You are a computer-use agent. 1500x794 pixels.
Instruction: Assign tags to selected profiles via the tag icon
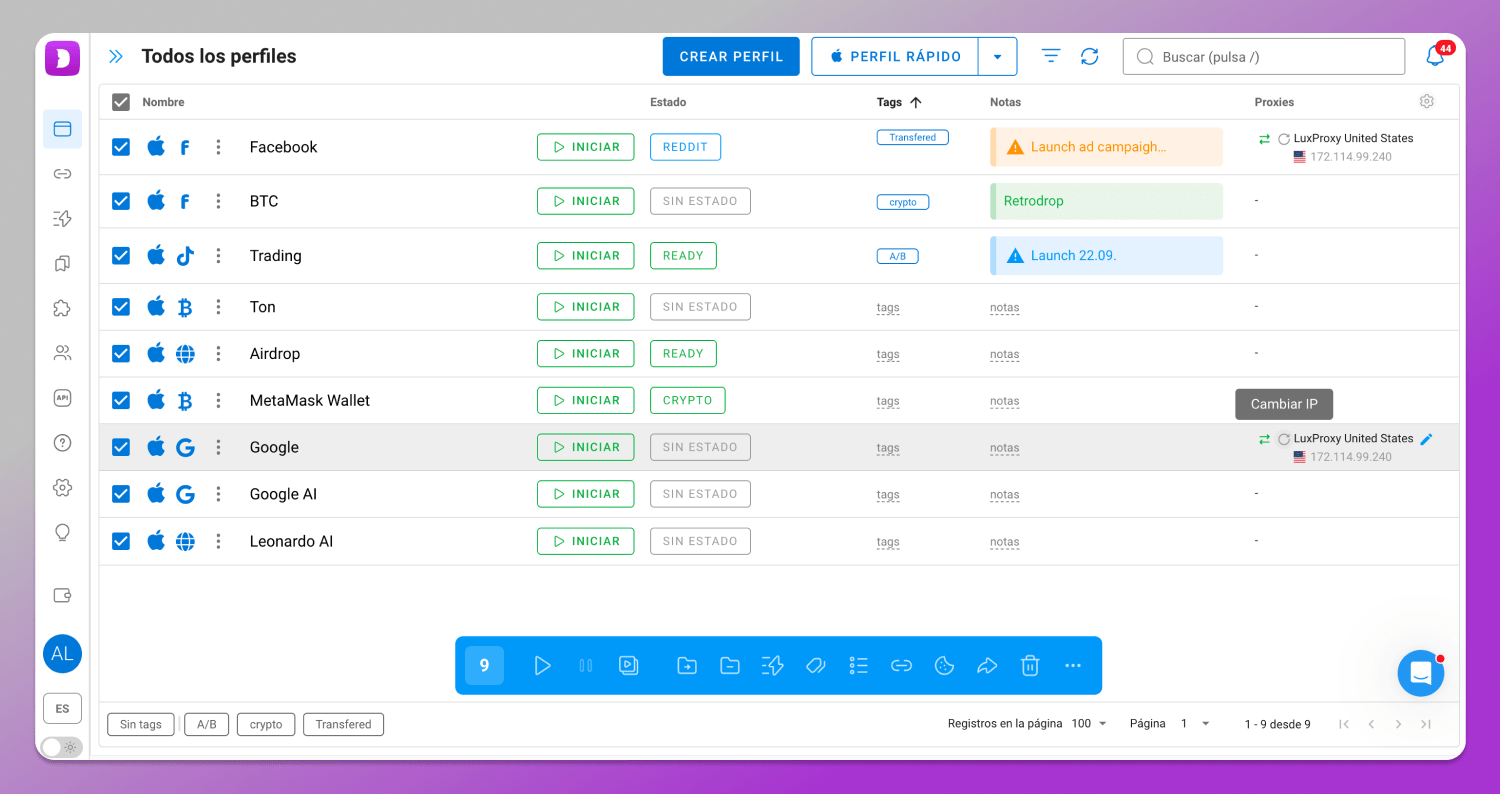[x=815, y=665]
